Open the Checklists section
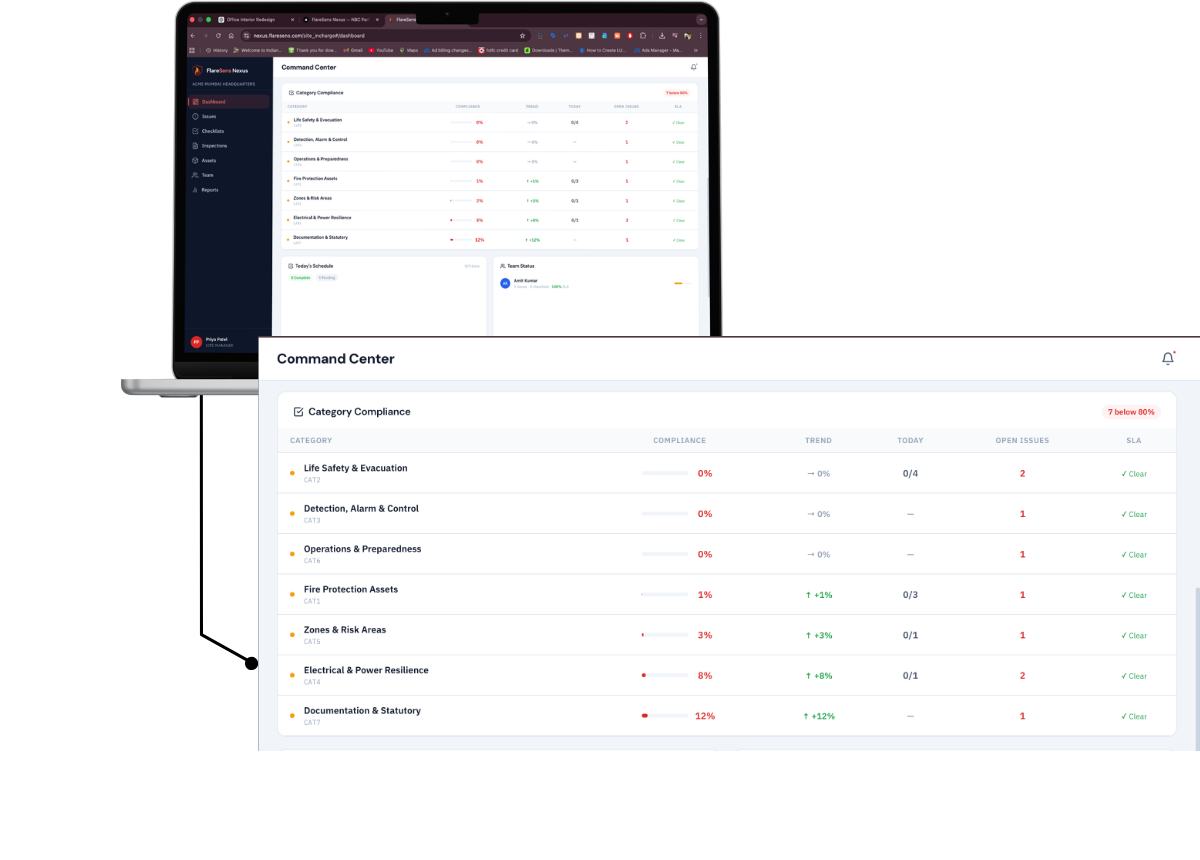 (x=210, y=131)
